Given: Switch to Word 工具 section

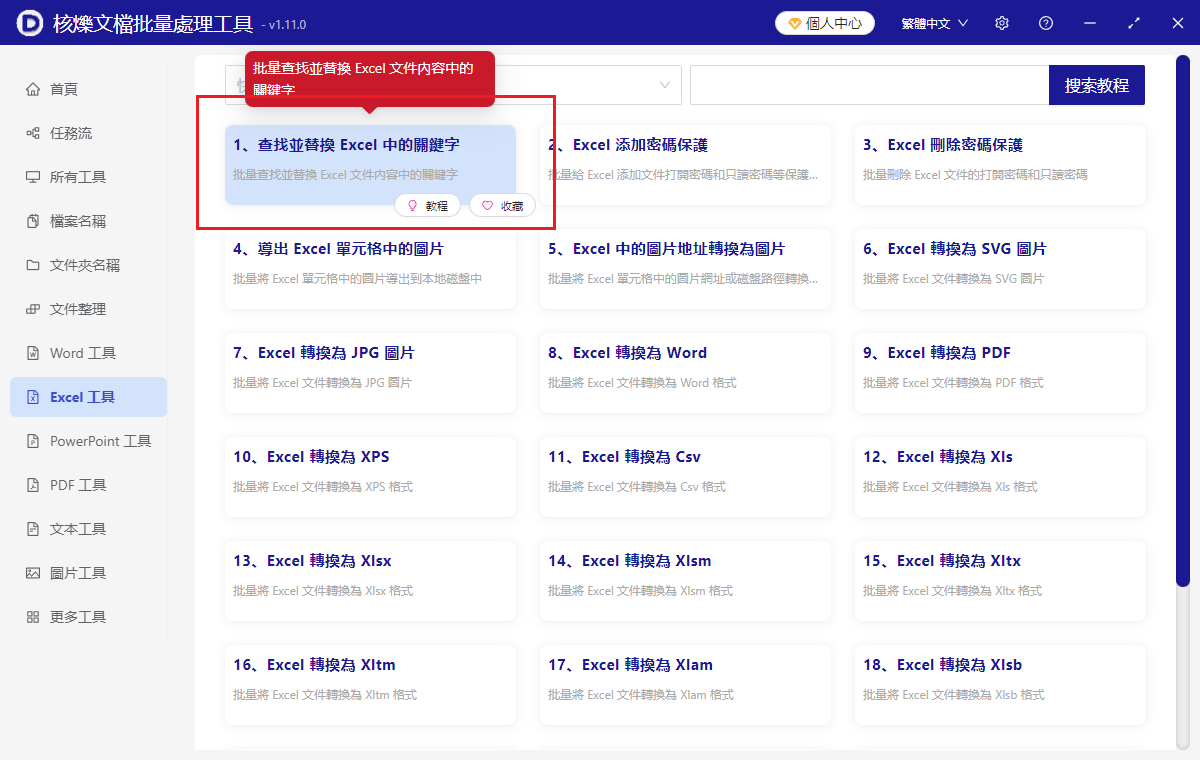Looking at the screenshot, I should tap(88, 353).
